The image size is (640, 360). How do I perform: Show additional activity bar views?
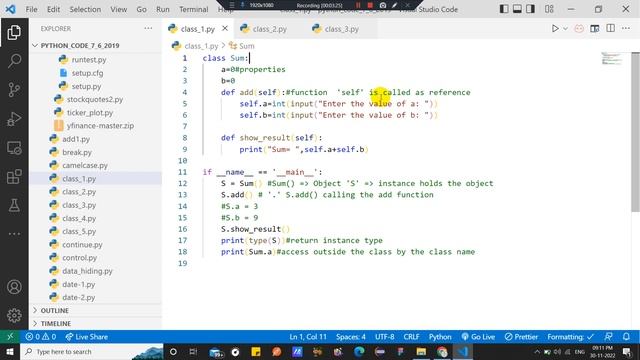tap(14, 234)
